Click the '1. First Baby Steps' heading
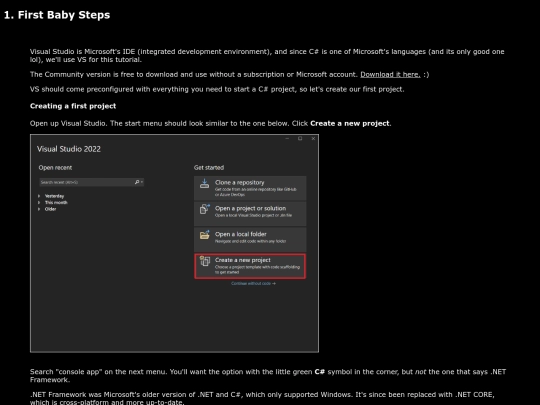Screen dimensions: 540x405 (57, 15)
